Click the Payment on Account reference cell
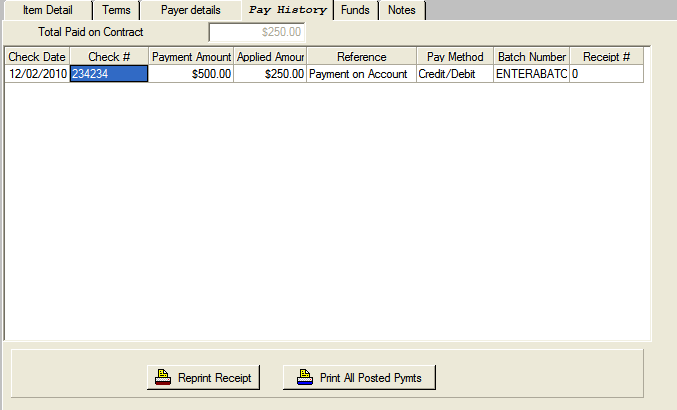This screenshot has height=410, width=677. (x=361, y=74)
